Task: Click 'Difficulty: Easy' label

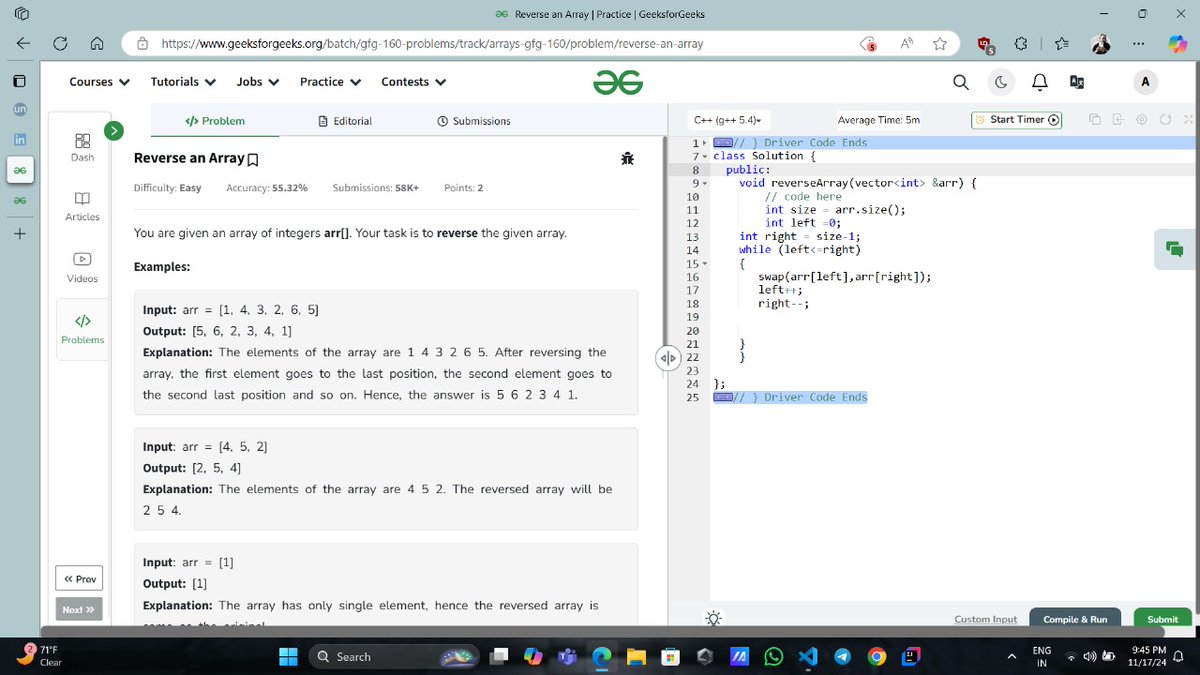Action: [x=168, y=188]
